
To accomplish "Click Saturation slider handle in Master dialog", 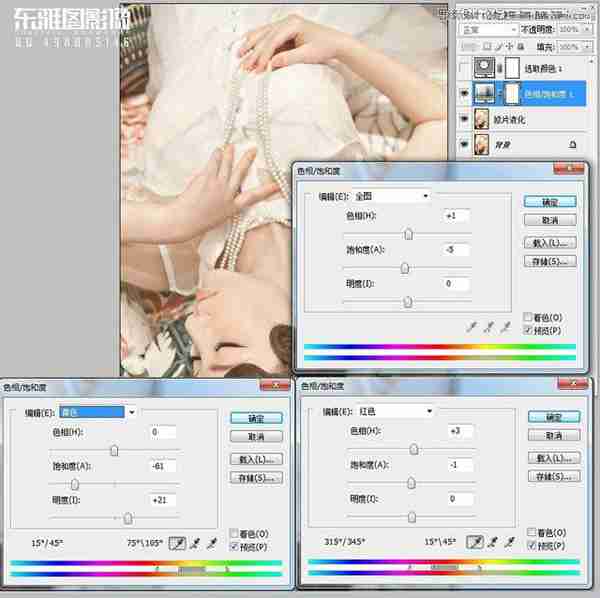I will [x=405, y=268].
